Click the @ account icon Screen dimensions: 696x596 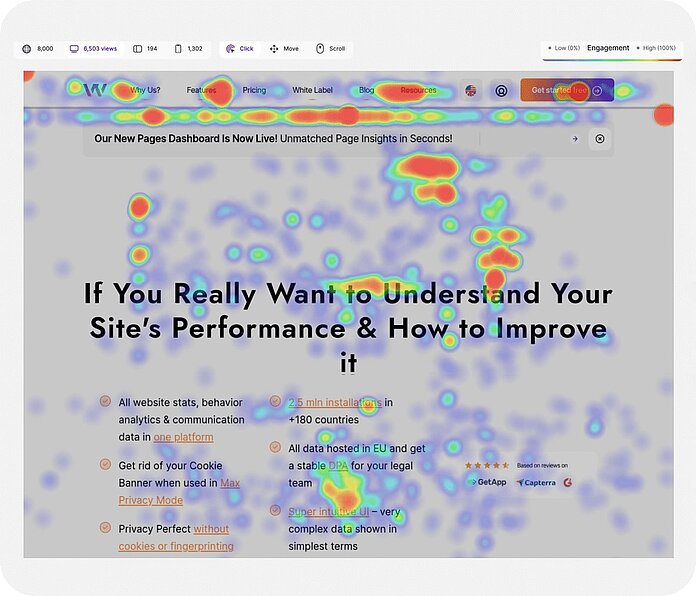(x=501, y=90)
